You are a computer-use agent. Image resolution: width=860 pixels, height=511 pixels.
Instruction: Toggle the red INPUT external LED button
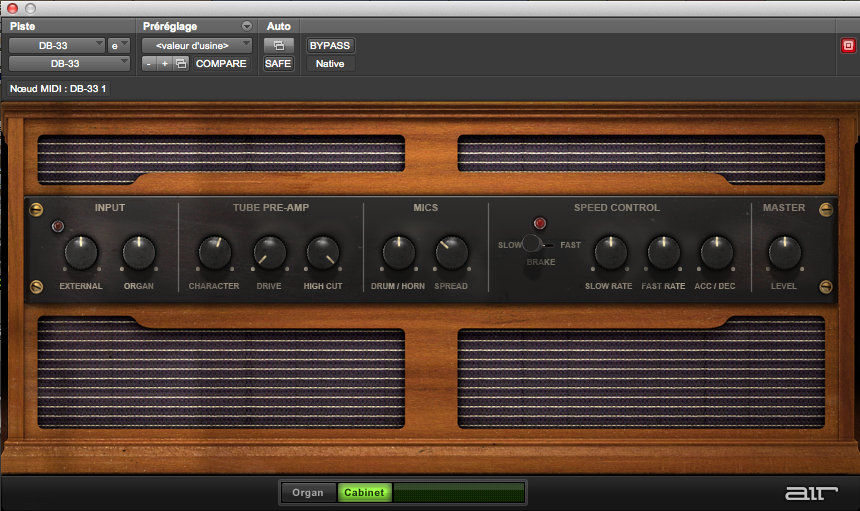(x=58, y=226)
